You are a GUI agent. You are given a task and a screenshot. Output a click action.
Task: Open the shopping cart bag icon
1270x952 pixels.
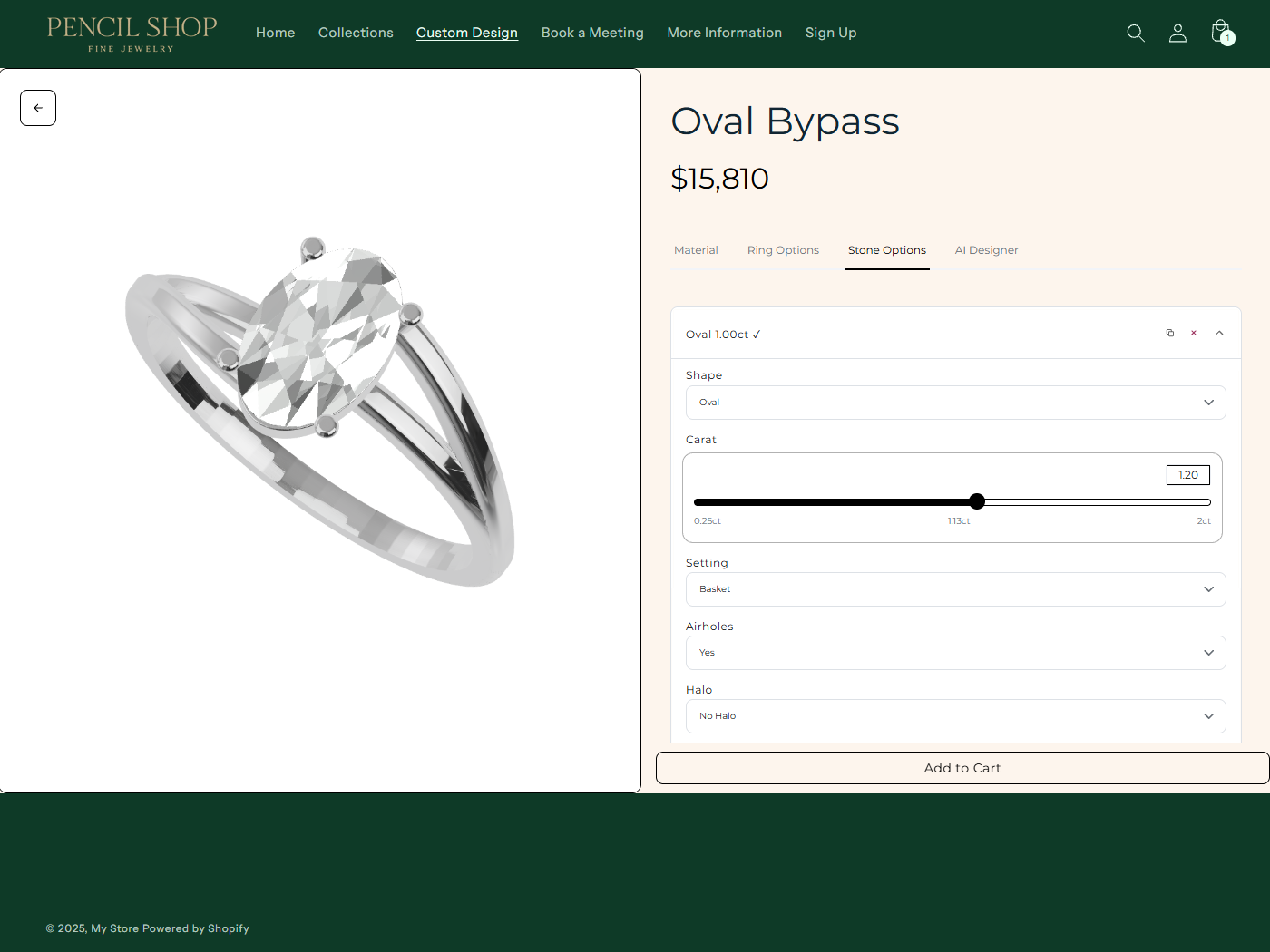pos(1219,31)
